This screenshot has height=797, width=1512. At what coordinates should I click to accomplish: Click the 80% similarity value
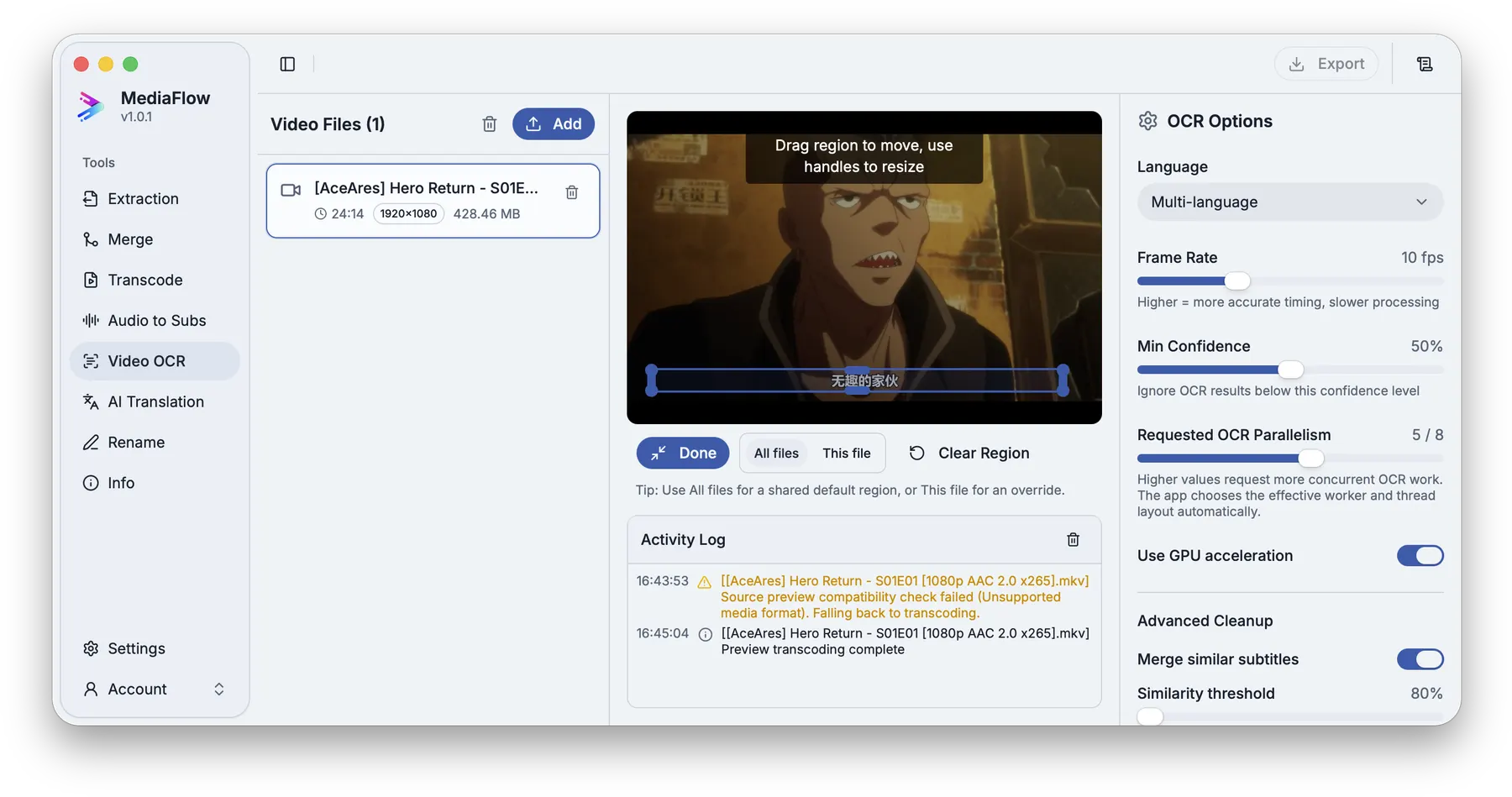click(1426, 694)
